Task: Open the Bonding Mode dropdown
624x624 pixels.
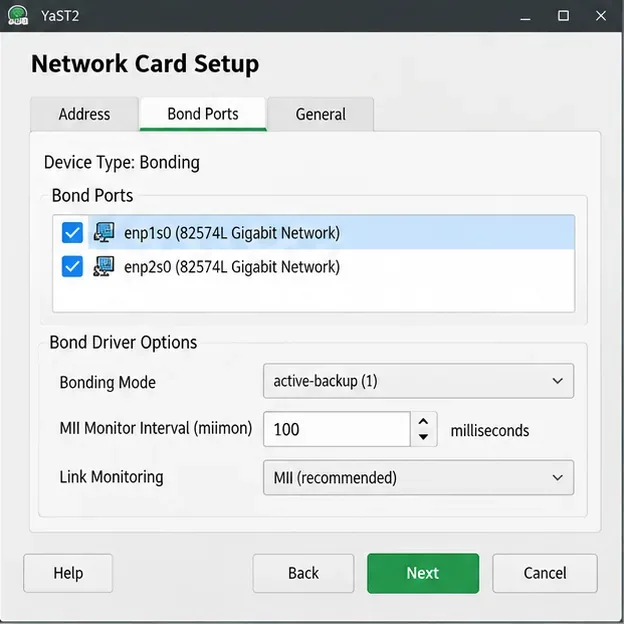Action: pos(418,381)
